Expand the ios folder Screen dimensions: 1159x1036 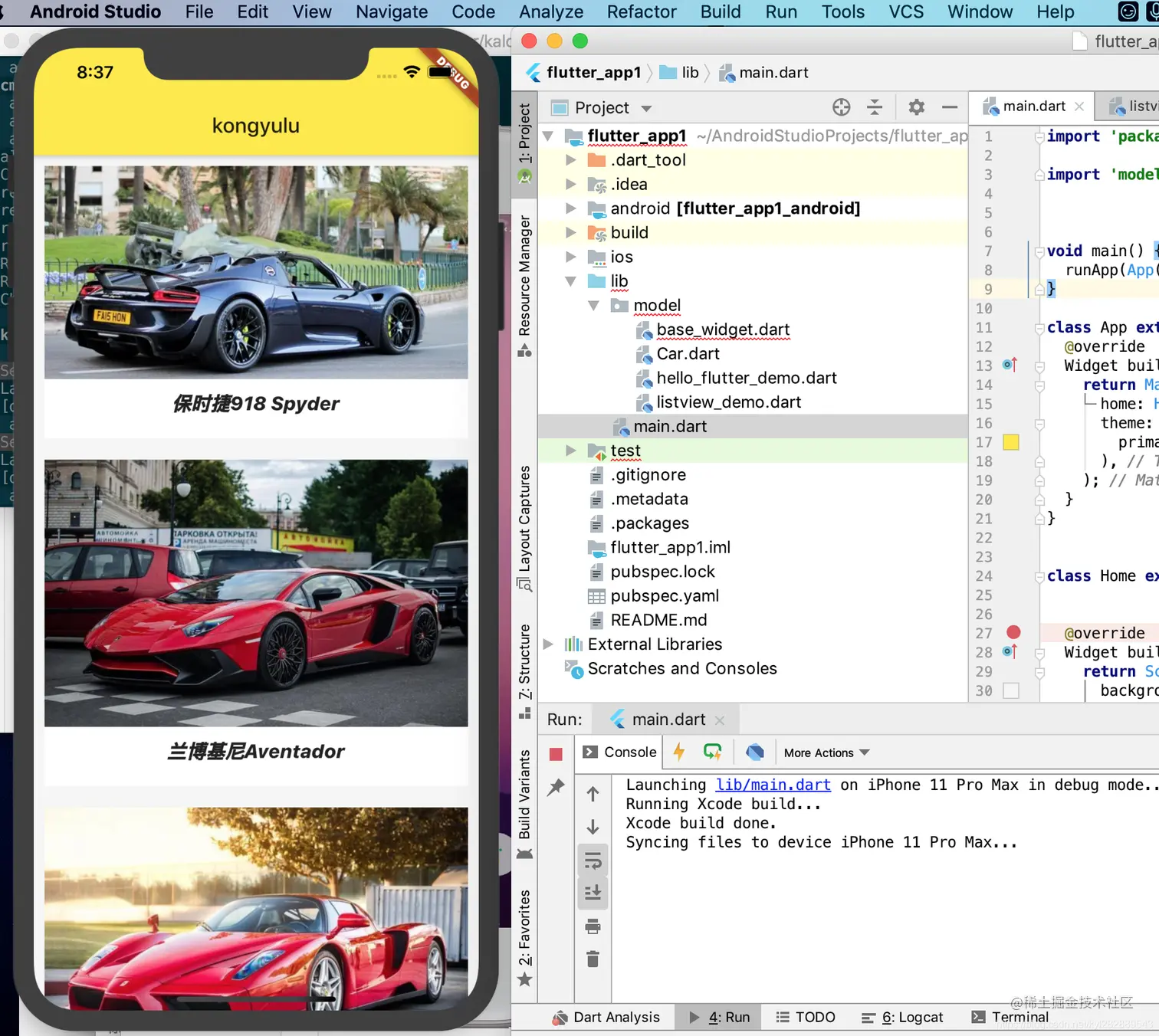pos(570,257)
